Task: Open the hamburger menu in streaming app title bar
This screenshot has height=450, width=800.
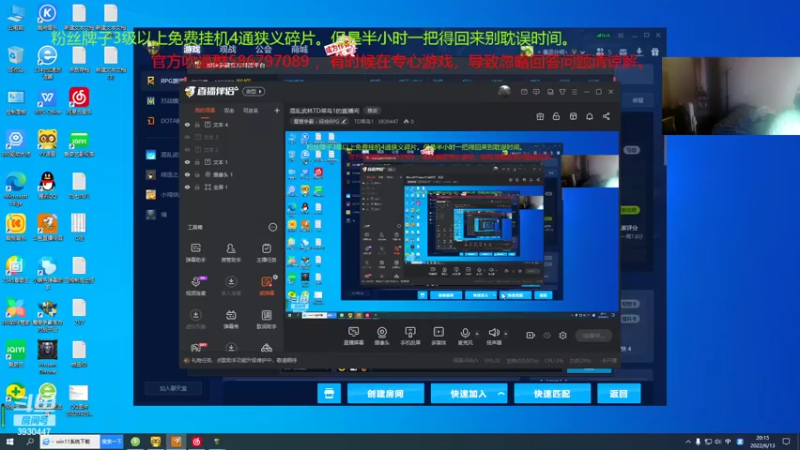Action: (x=574, y=92)
